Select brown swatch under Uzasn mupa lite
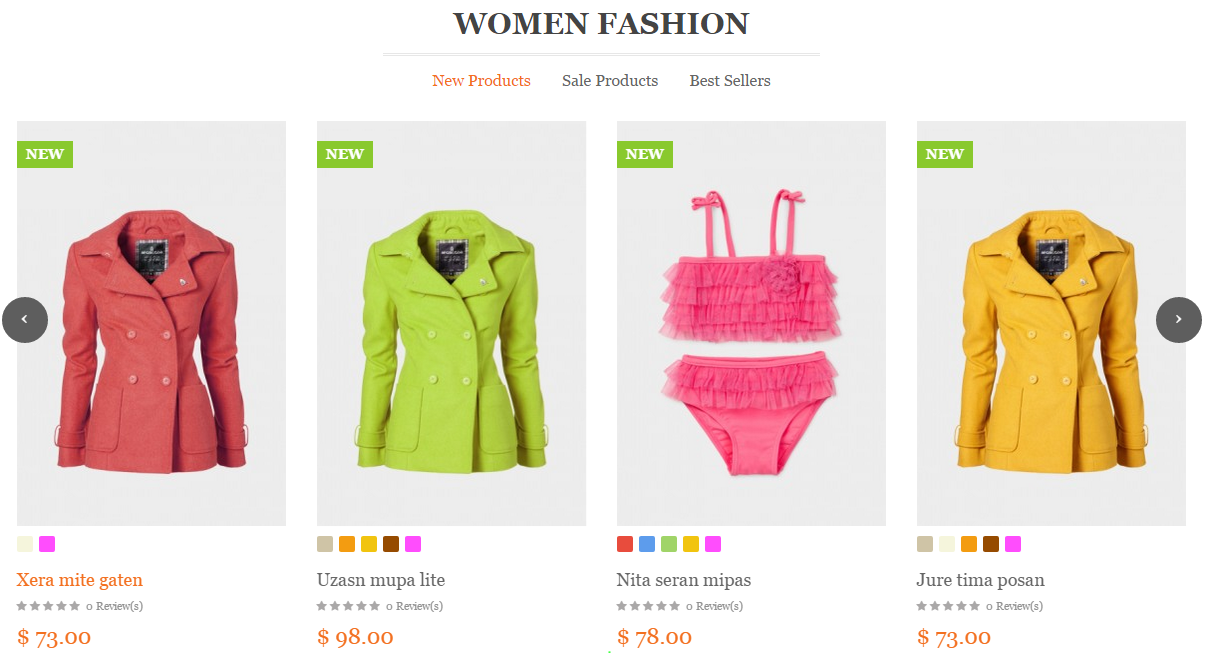Image resolution: width=1220 pixels, height=662 pixels. (391, 544)
